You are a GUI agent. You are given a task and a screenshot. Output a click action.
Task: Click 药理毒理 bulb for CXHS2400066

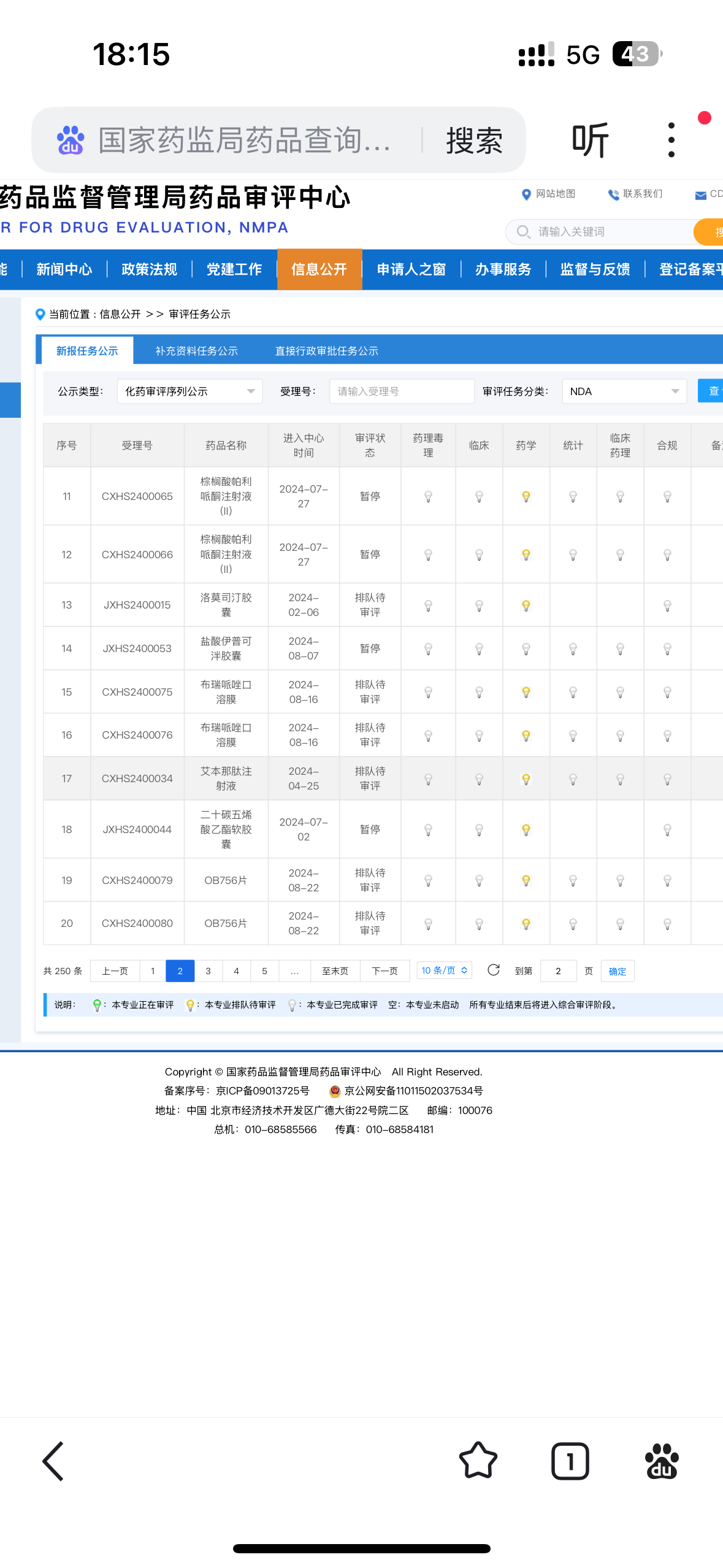pos(429,555)
